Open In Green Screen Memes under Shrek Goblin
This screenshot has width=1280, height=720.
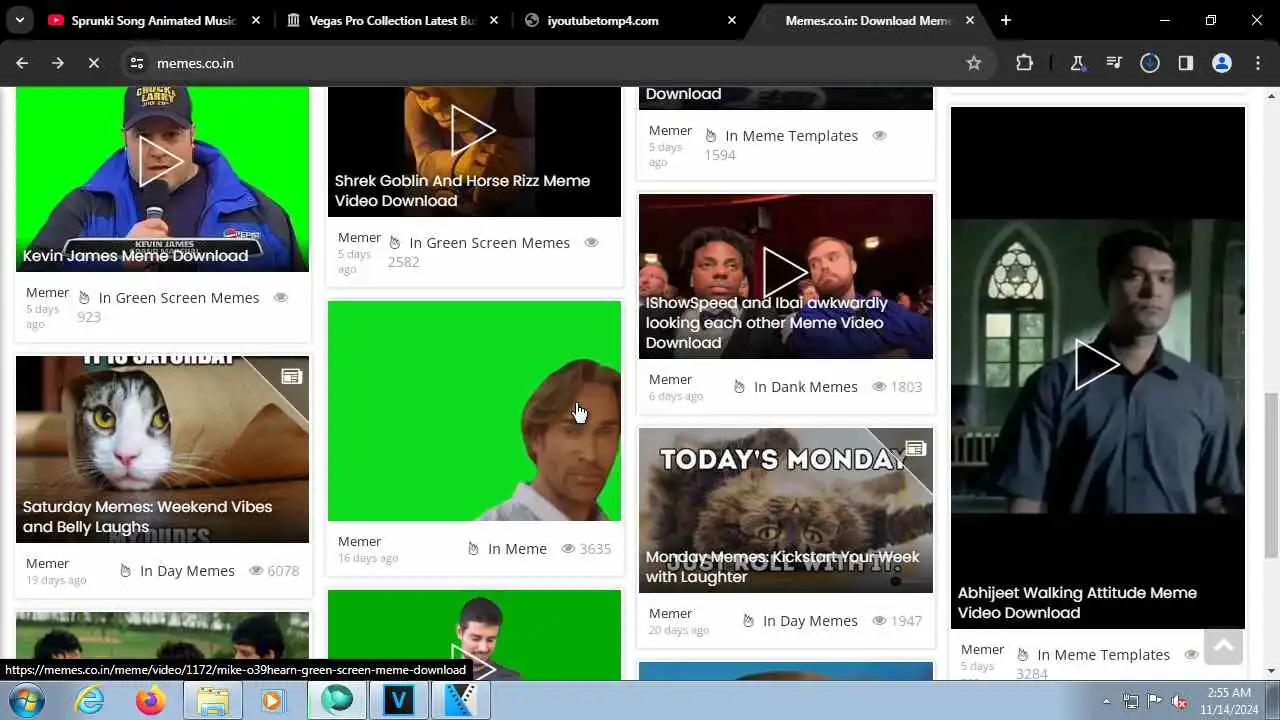point(489,243)
